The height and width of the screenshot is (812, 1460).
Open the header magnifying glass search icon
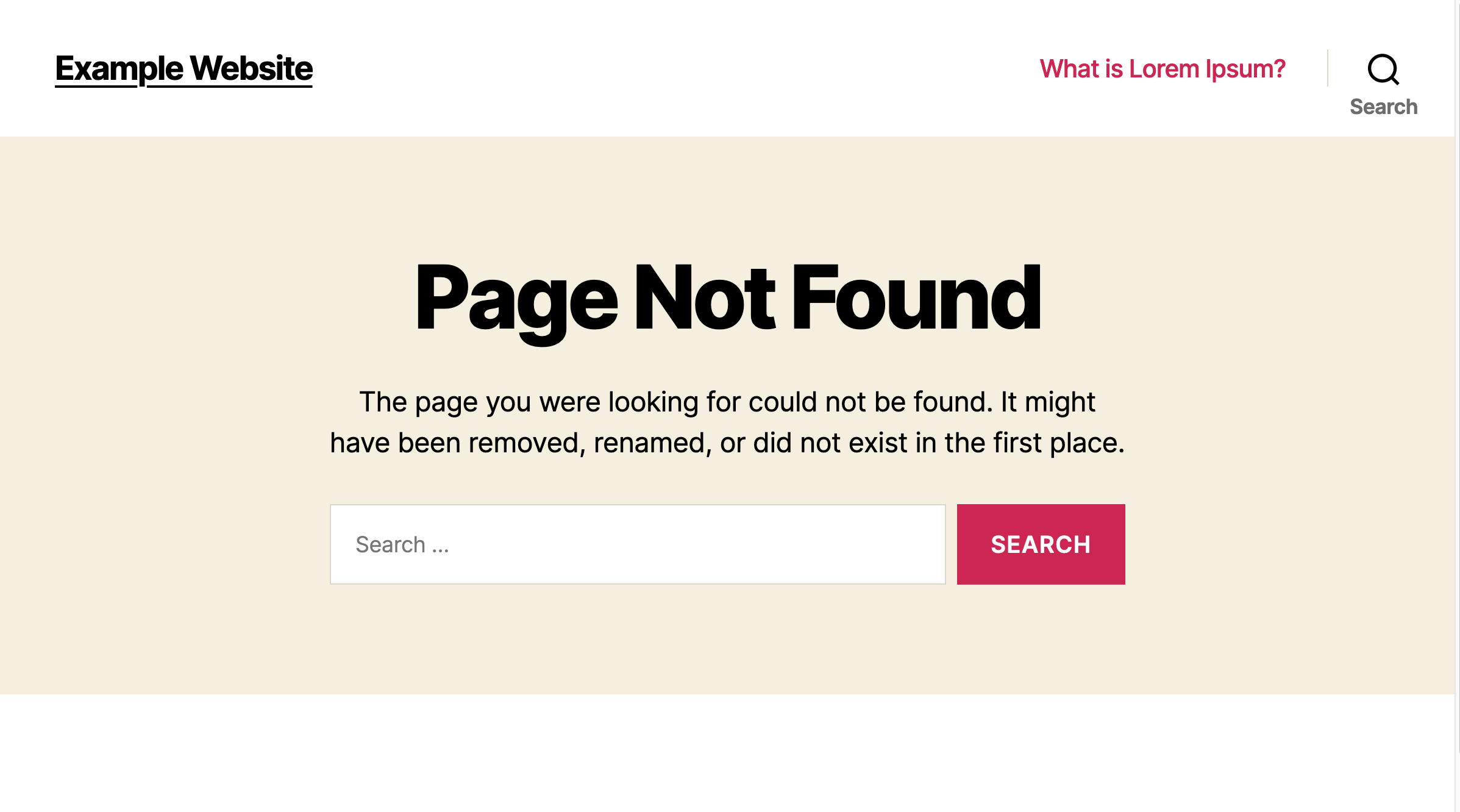click(1383, 69)
